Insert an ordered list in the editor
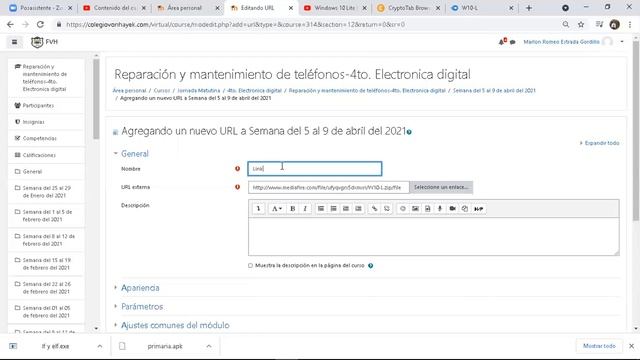 click(x=333, y=209)
